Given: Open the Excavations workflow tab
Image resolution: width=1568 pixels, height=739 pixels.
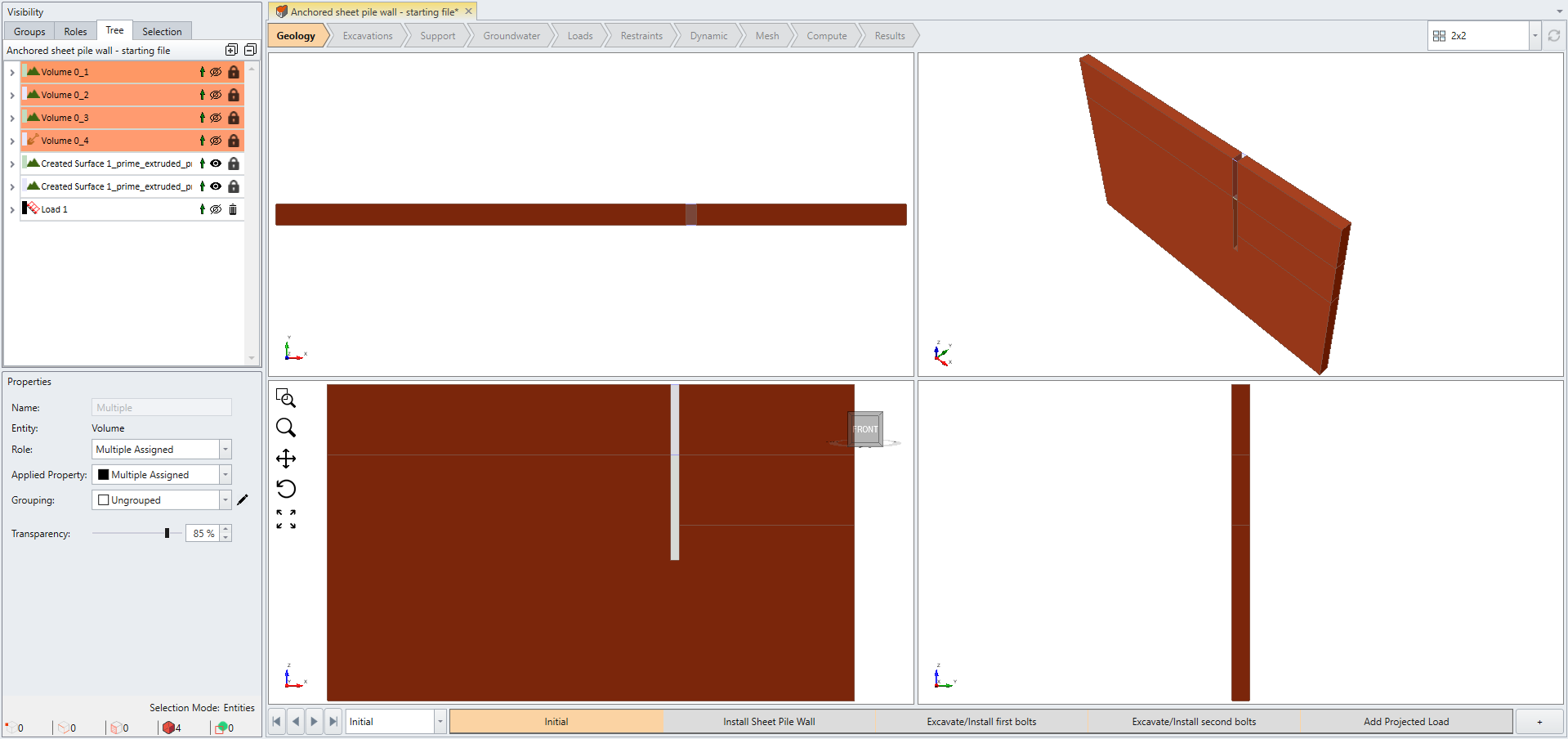Looking at the screenshot, I should [368, 36].
